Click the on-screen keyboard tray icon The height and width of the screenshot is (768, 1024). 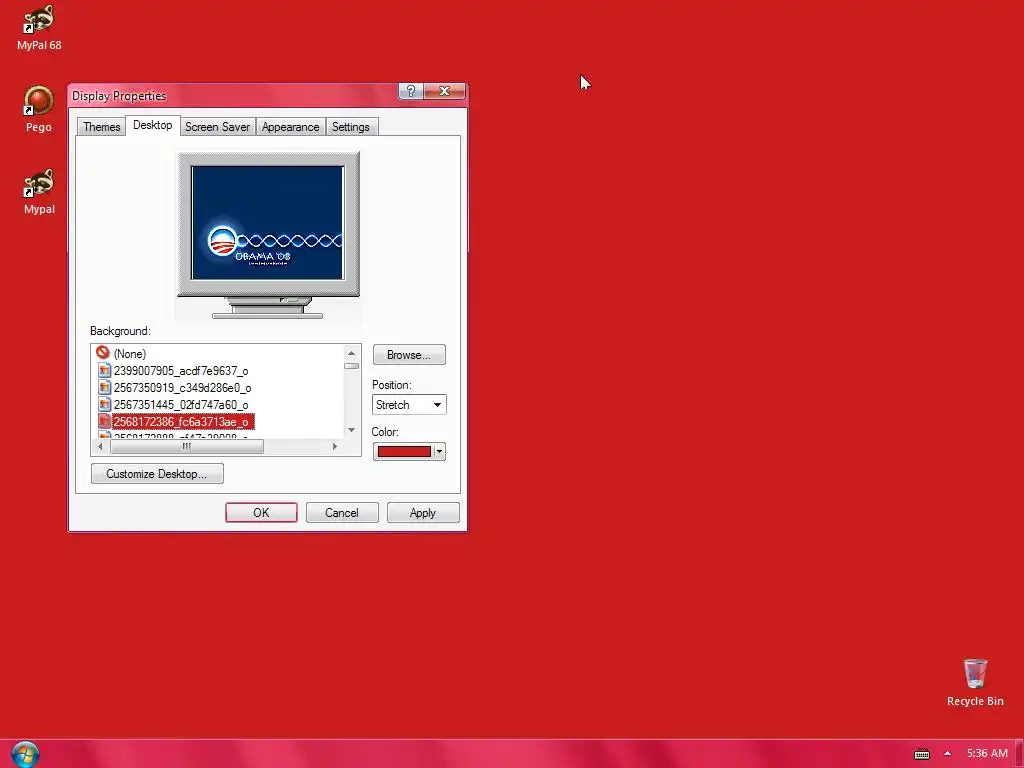coord(921,754)
